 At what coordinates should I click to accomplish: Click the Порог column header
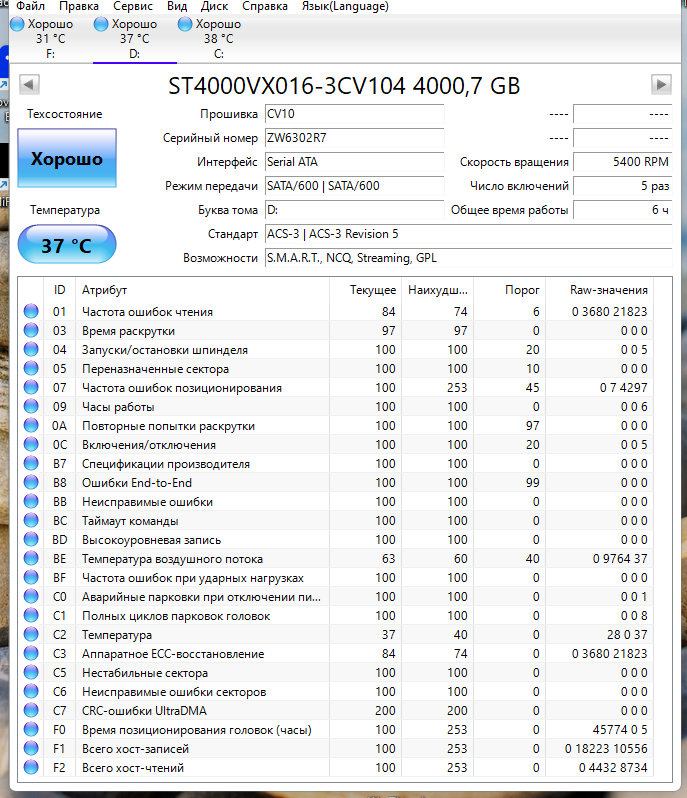tap(509, 290)
